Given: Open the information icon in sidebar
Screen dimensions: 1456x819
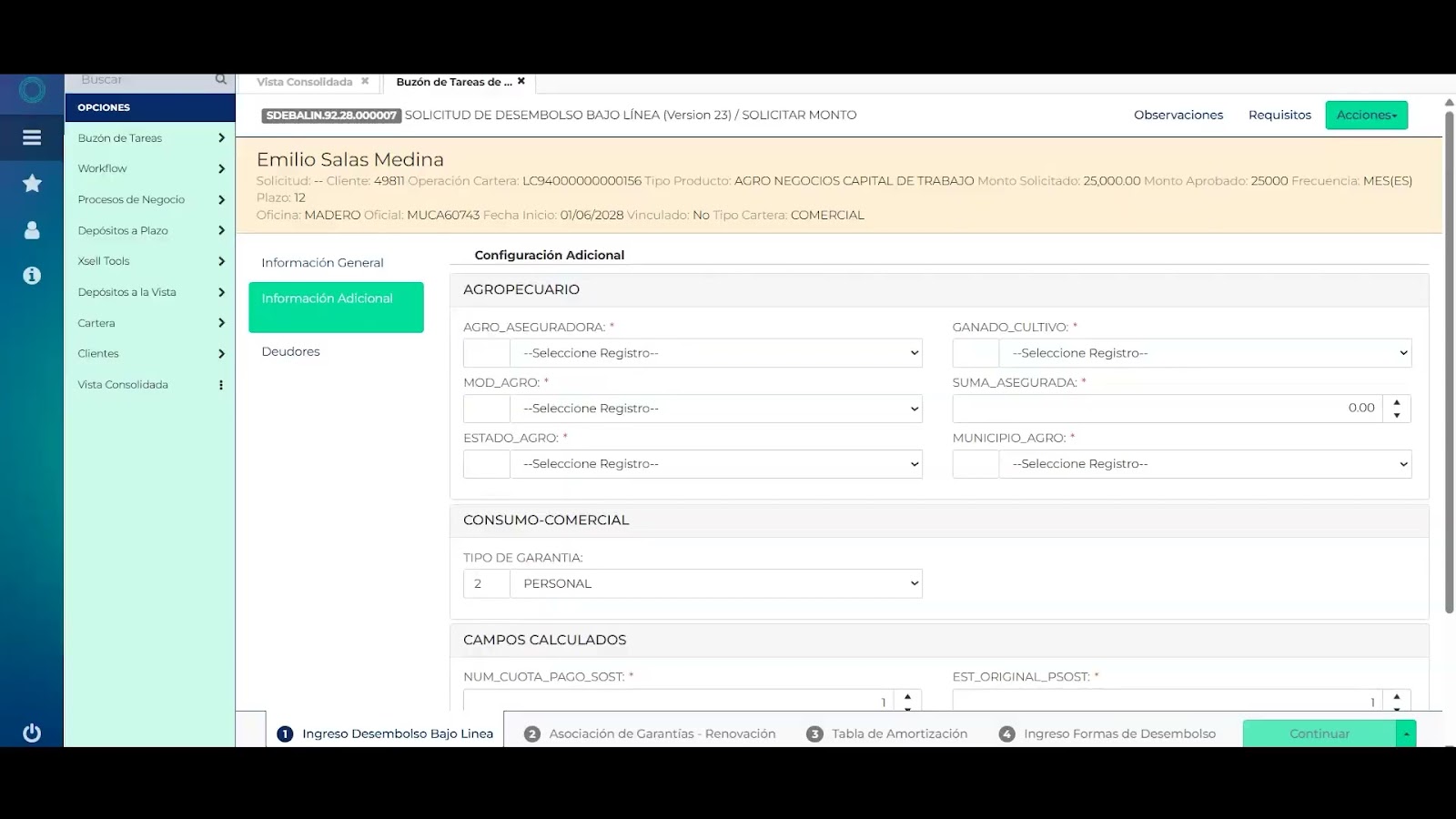Looking at the screenshot, I should pyautogui.click(x=32, y=275).
